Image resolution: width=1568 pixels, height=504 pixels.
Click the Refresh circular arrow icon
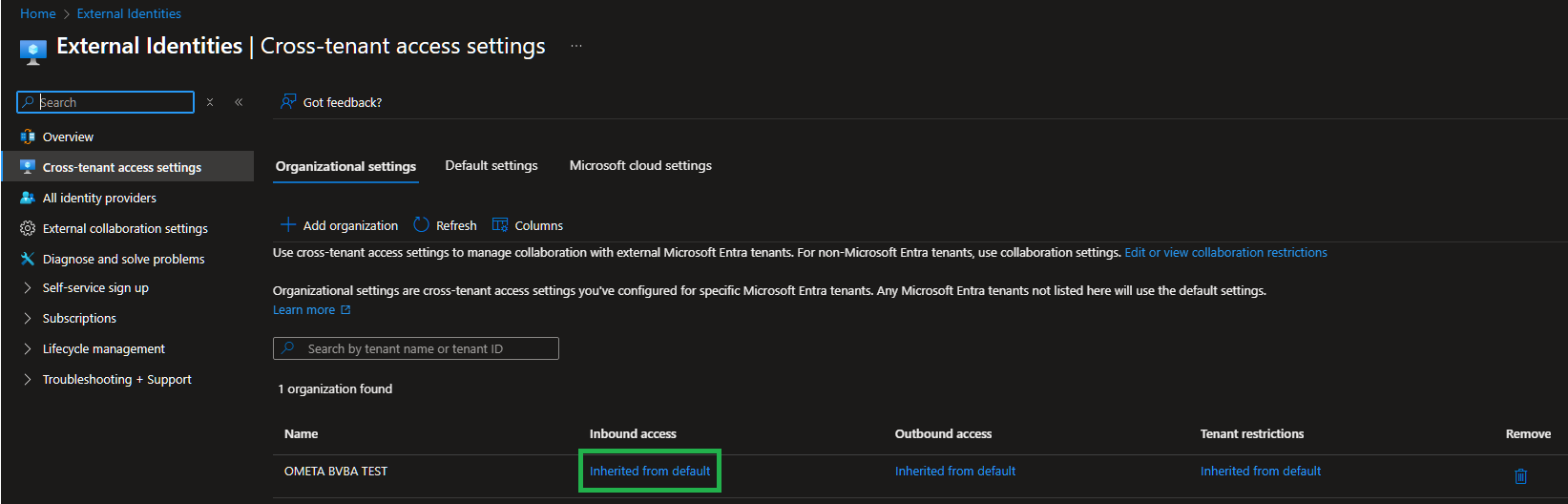click(421, 225)
